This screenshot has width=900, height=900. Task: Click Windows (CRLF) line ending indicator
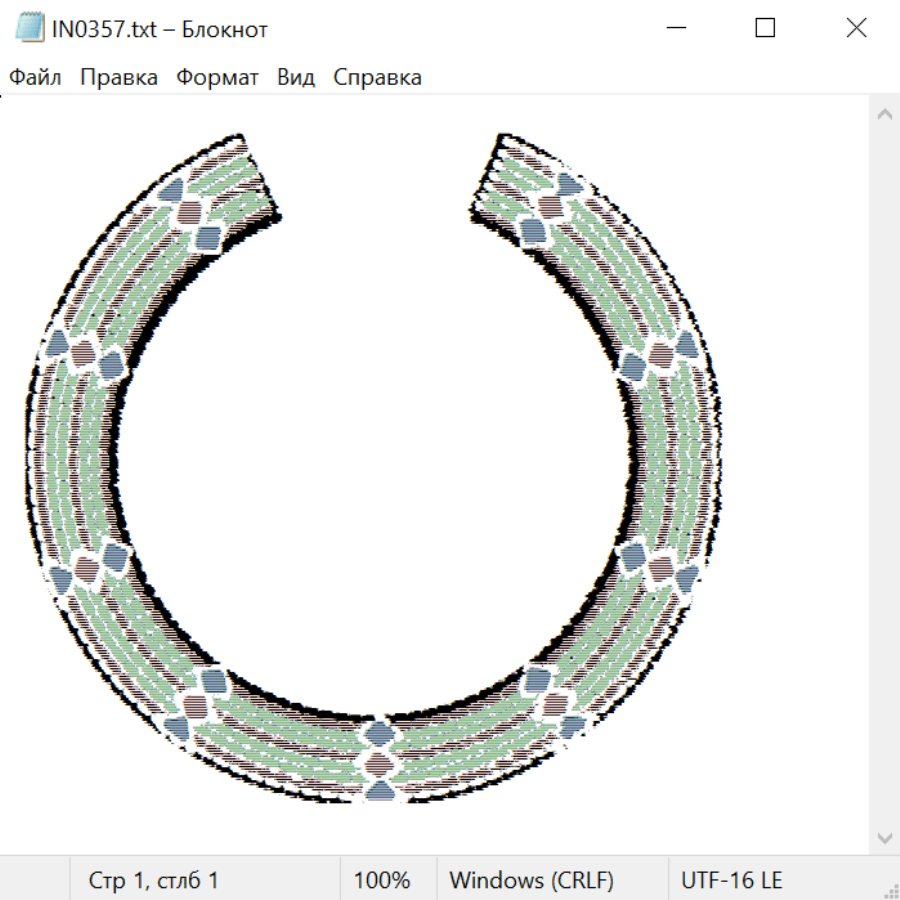click(531, 881)
